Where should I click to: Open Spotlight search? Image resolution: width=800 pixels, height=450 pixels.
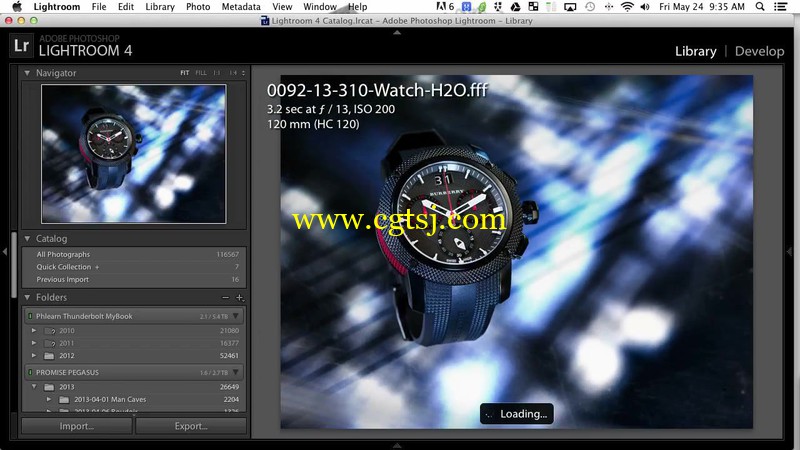pyautogui.click(x=760, y=7)
